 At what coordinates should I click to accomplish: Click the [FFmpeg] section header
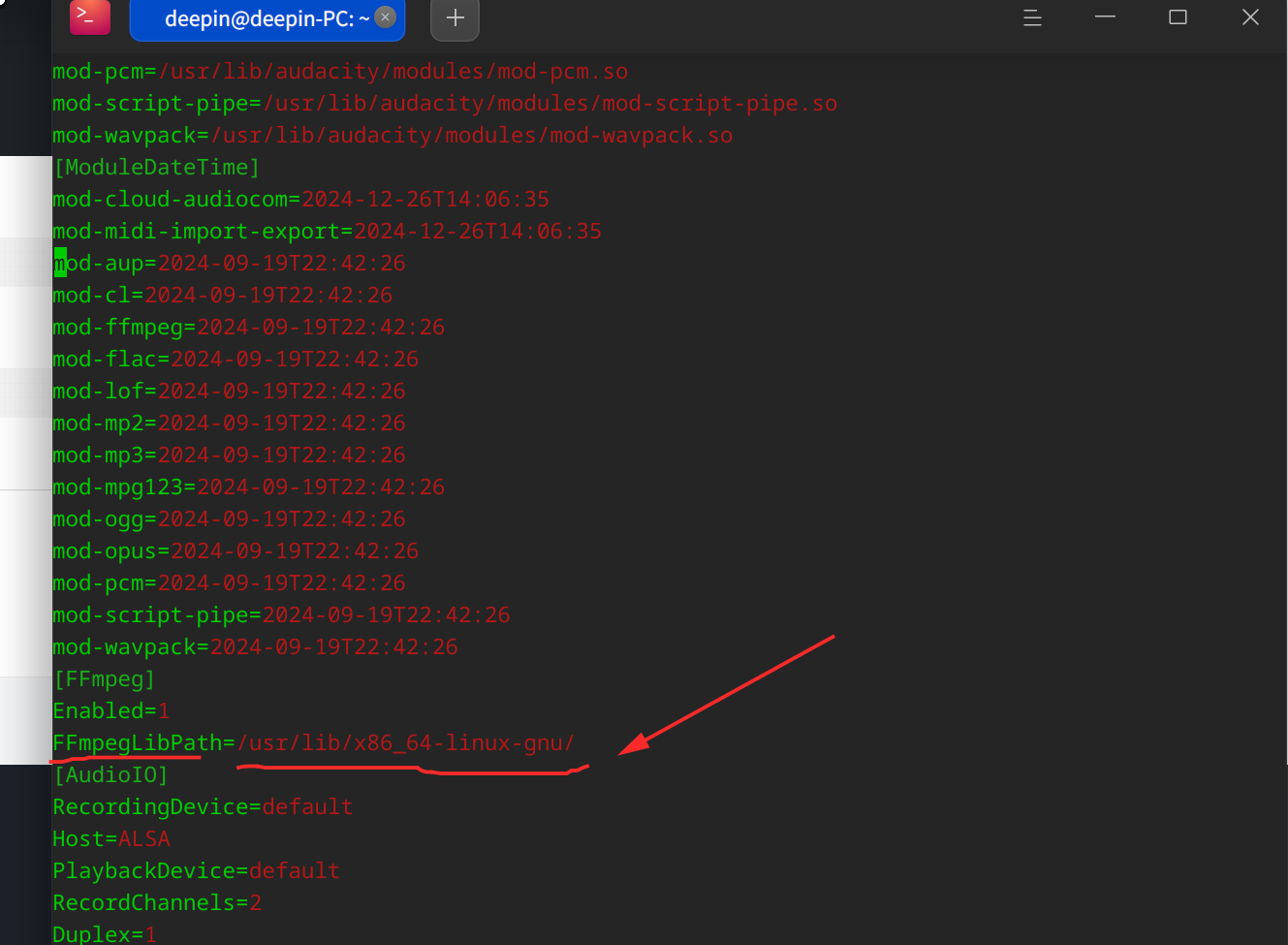pyautogui.click(x=104, y=678)
